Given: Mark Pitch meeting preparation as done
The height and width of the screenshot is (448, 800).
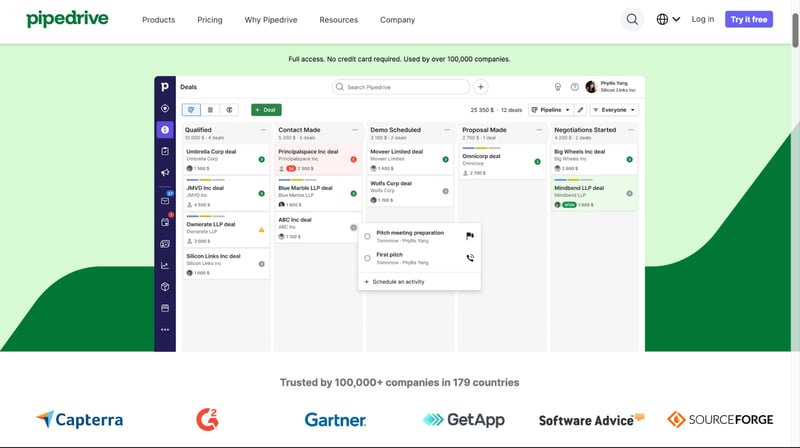Looking at the screenshot, I should click(367, 236).
